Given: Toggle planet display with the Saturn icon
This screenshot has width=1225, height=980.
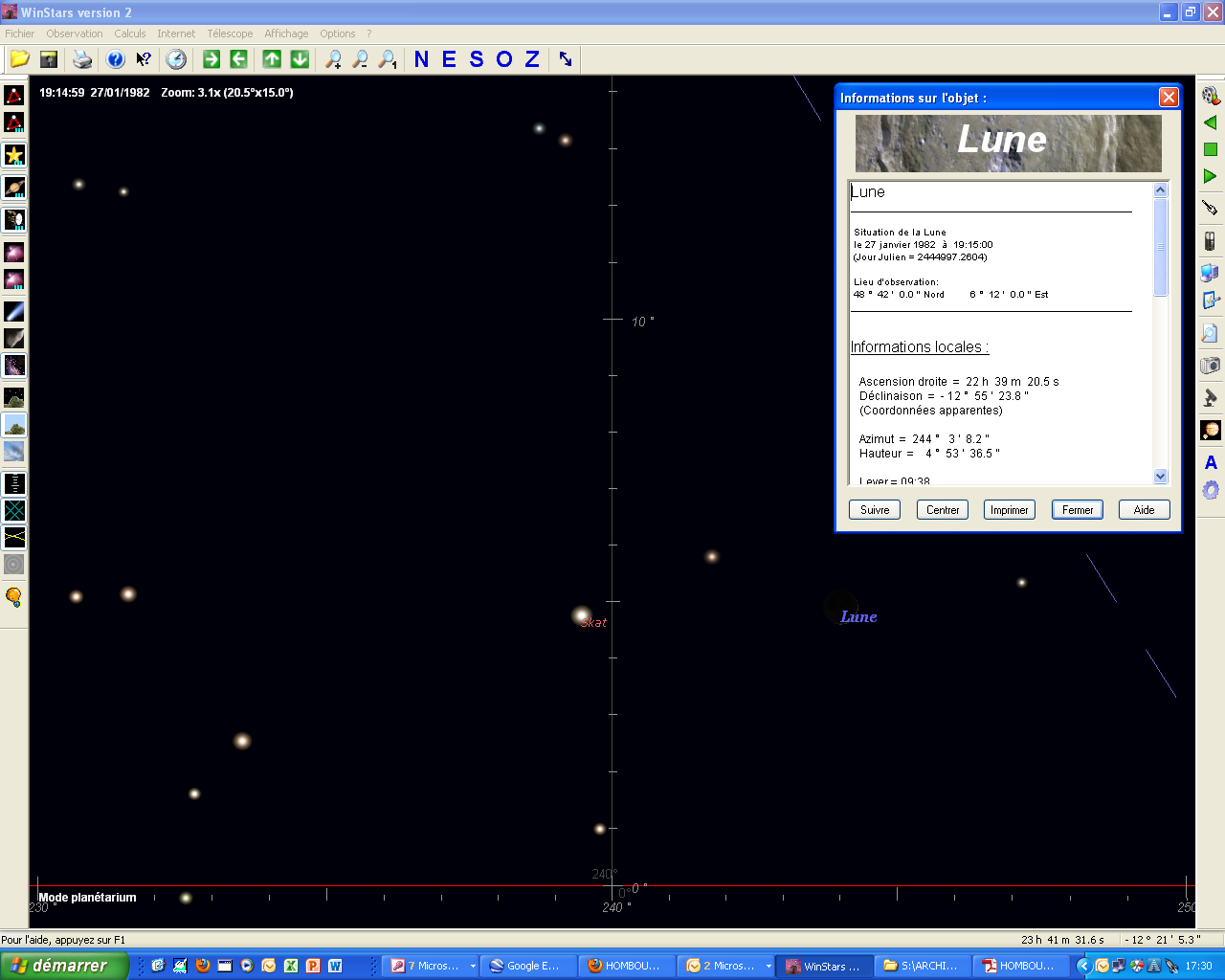Looking at the screenshot, I should pos(14,188).
